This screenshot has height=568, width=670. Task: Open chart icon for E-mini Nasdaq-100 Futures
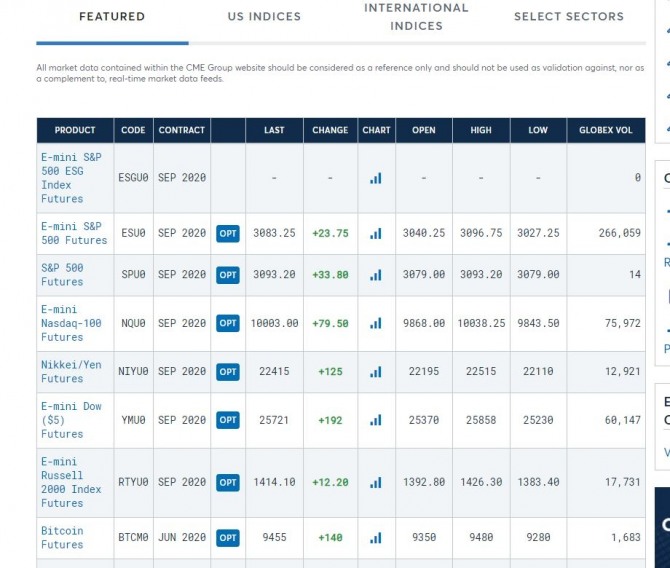coord(376,323)
